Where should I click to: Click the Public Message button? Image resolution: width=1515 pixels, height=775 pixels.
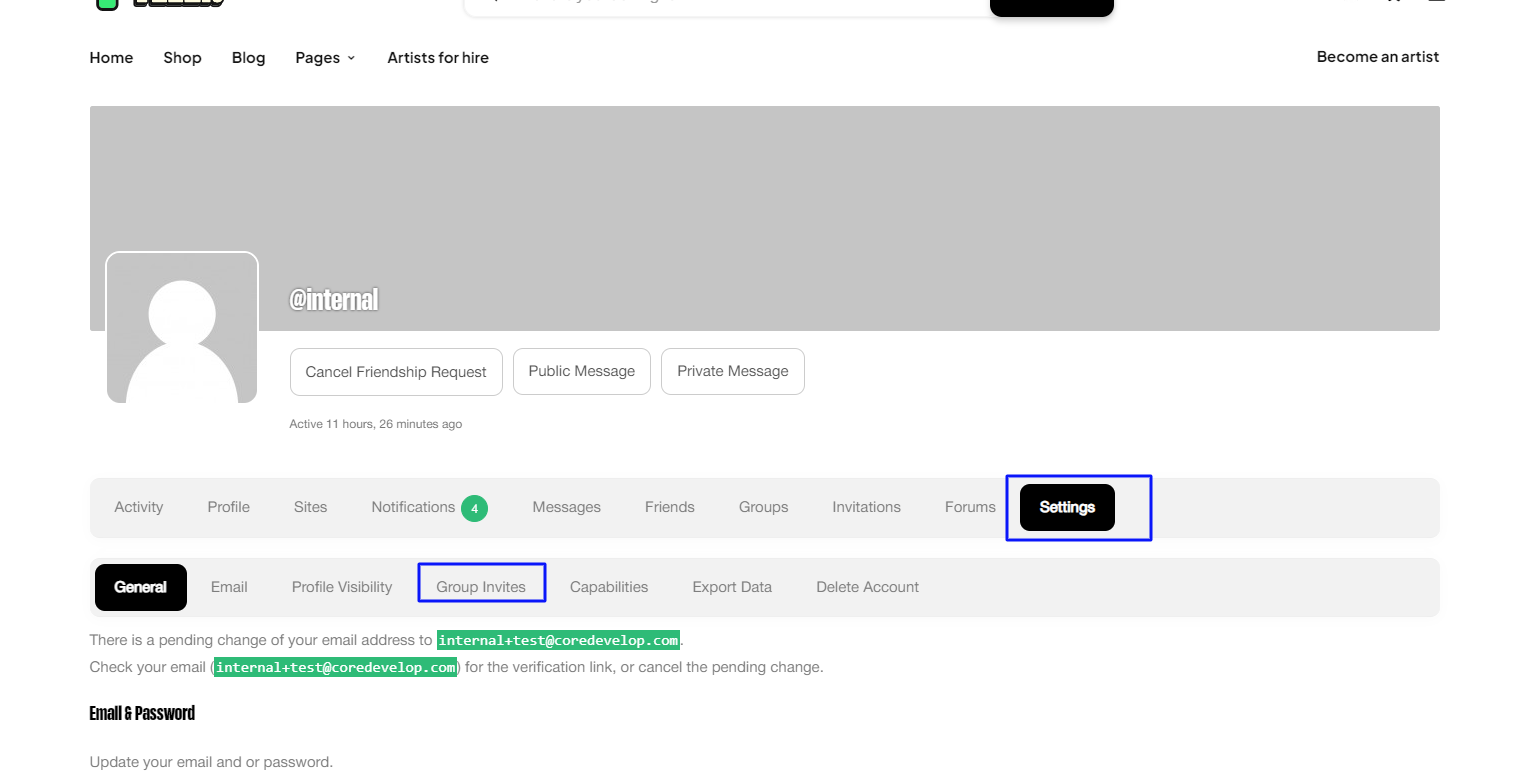pyautogui.click(x=582, y=371)
